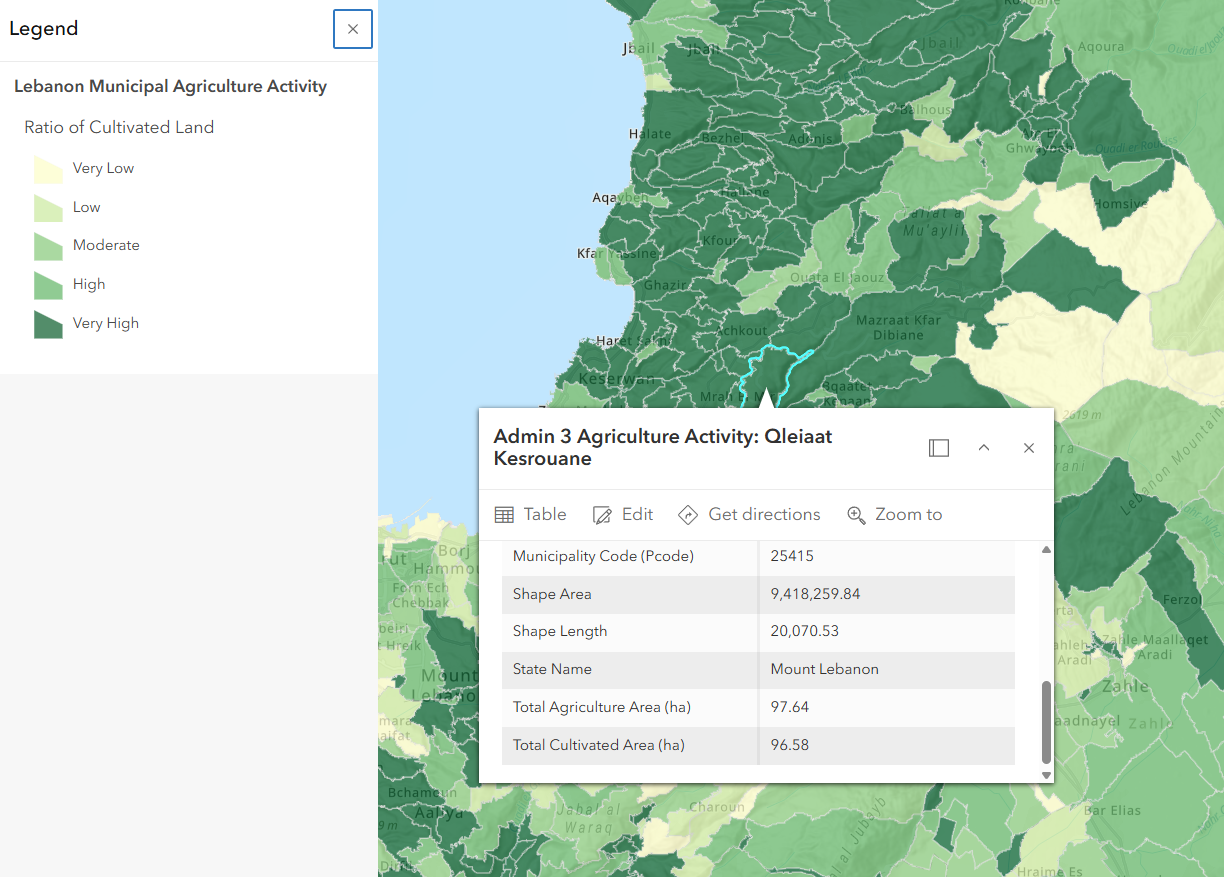Click the popup title Qleiaat Kesrouane
The width and height of the screenshot is (1224, 877).
[663, 448]
